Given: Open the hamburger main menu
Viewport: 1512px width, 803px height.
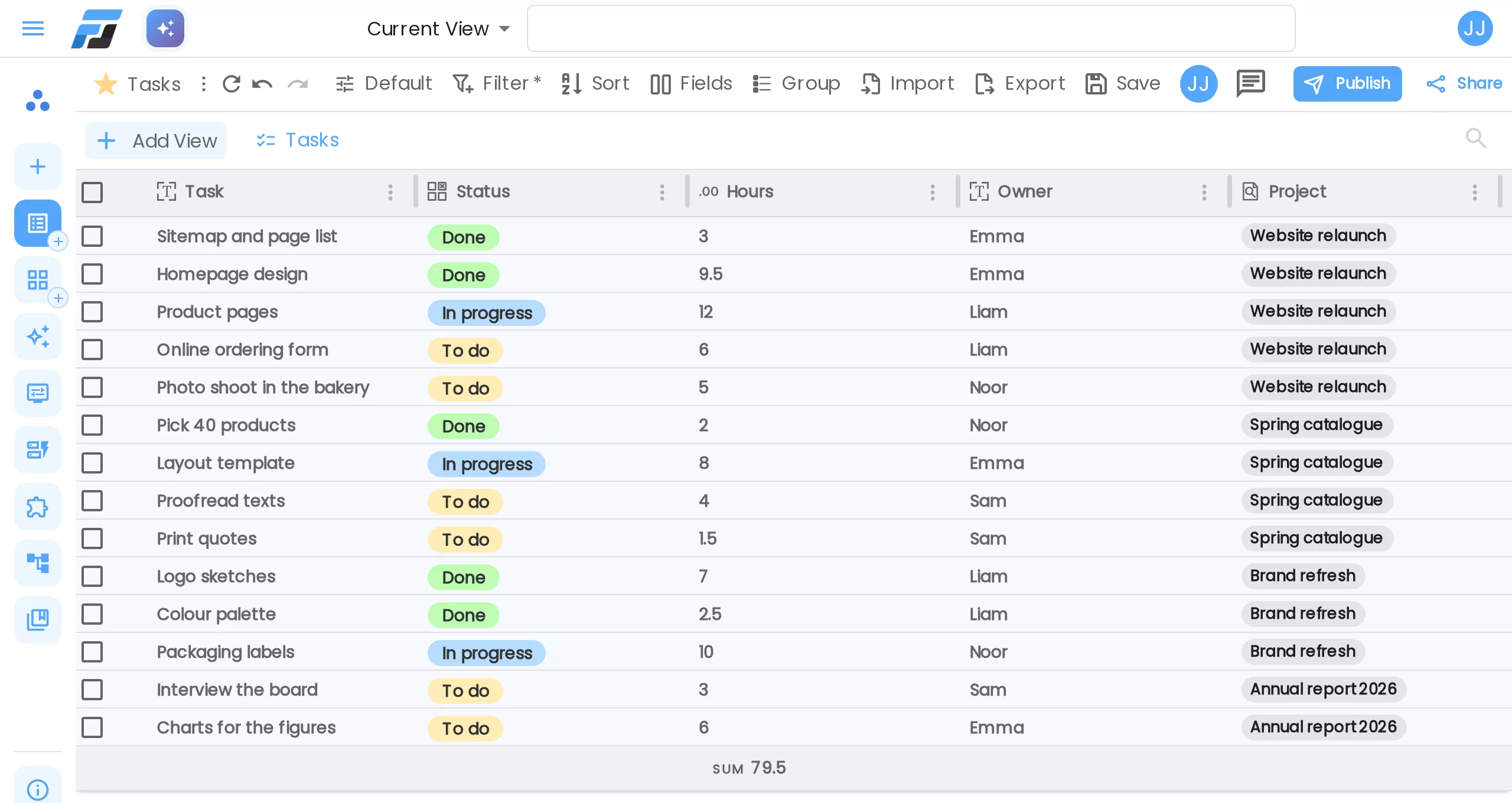Looking at the screenshot, I should click(33, 28).
